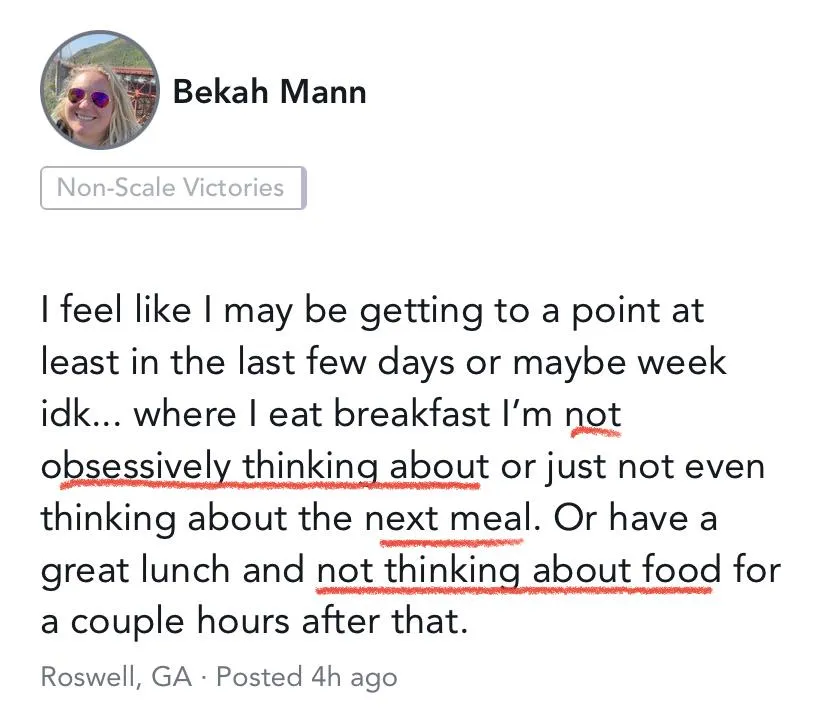Screen dimensions: 828x715
Task: Click the underlined 'not thinking about food' phrase
Action: click(519, 570)
